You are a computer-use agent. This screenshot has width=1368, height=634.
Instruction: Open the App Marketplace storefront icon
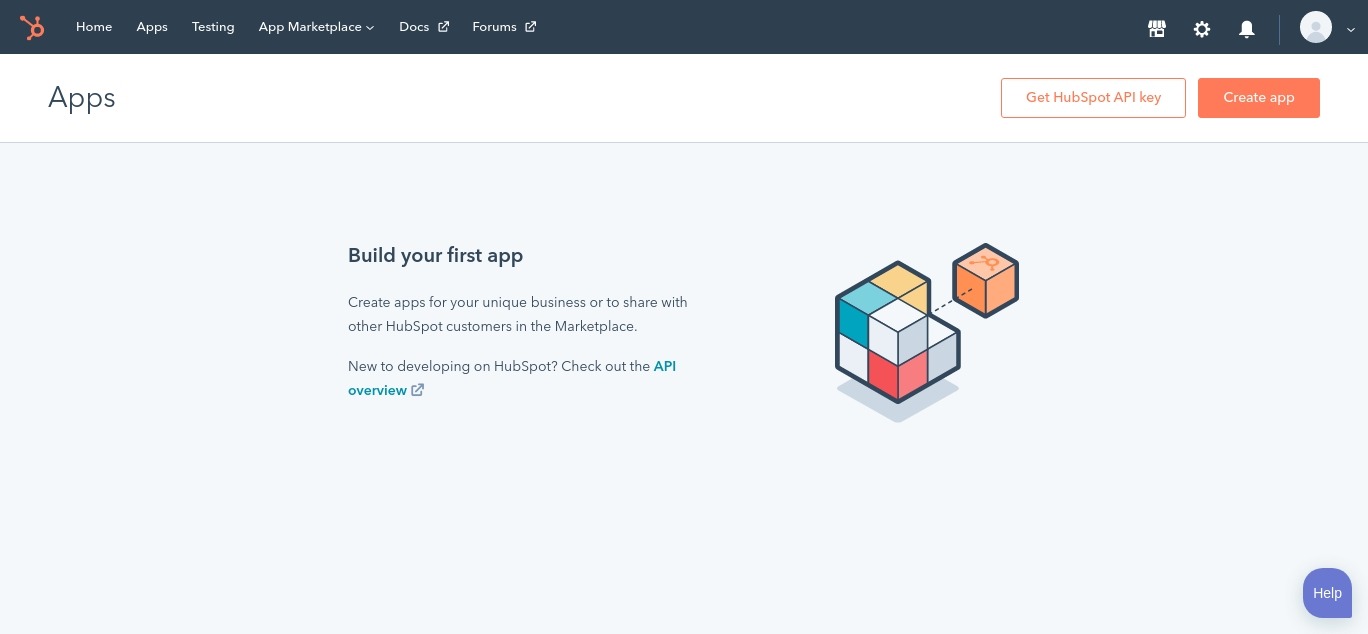click(1157, 28)
